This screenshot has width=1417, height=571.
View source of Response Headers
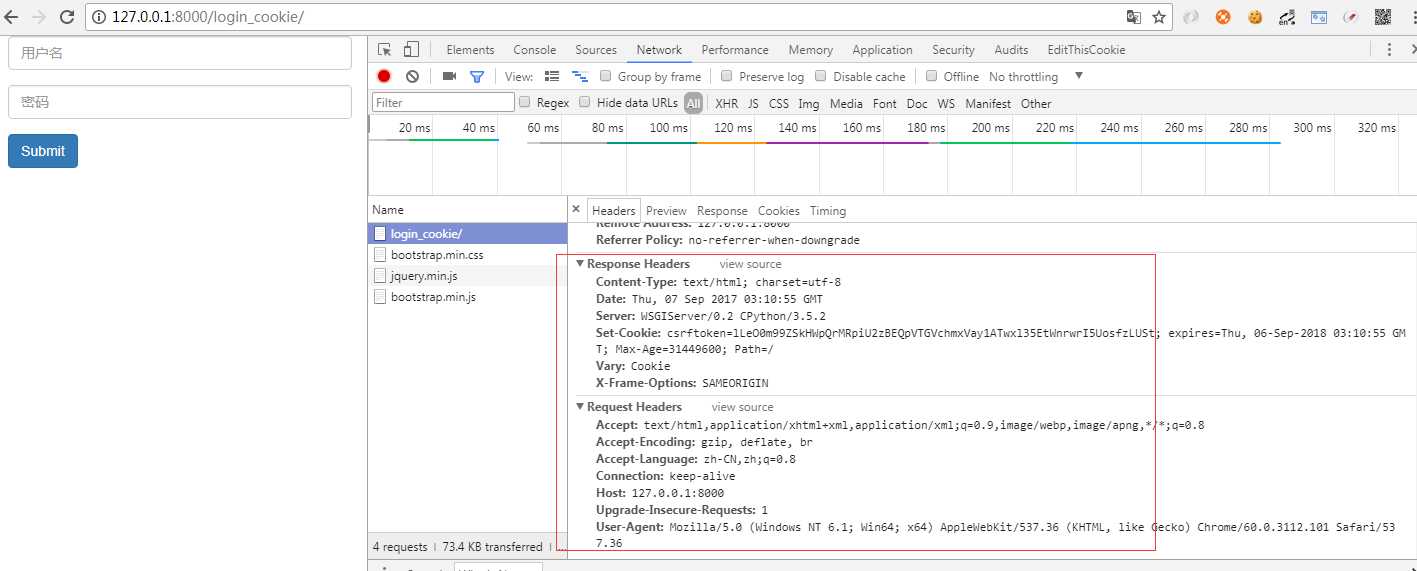[751, 264]
